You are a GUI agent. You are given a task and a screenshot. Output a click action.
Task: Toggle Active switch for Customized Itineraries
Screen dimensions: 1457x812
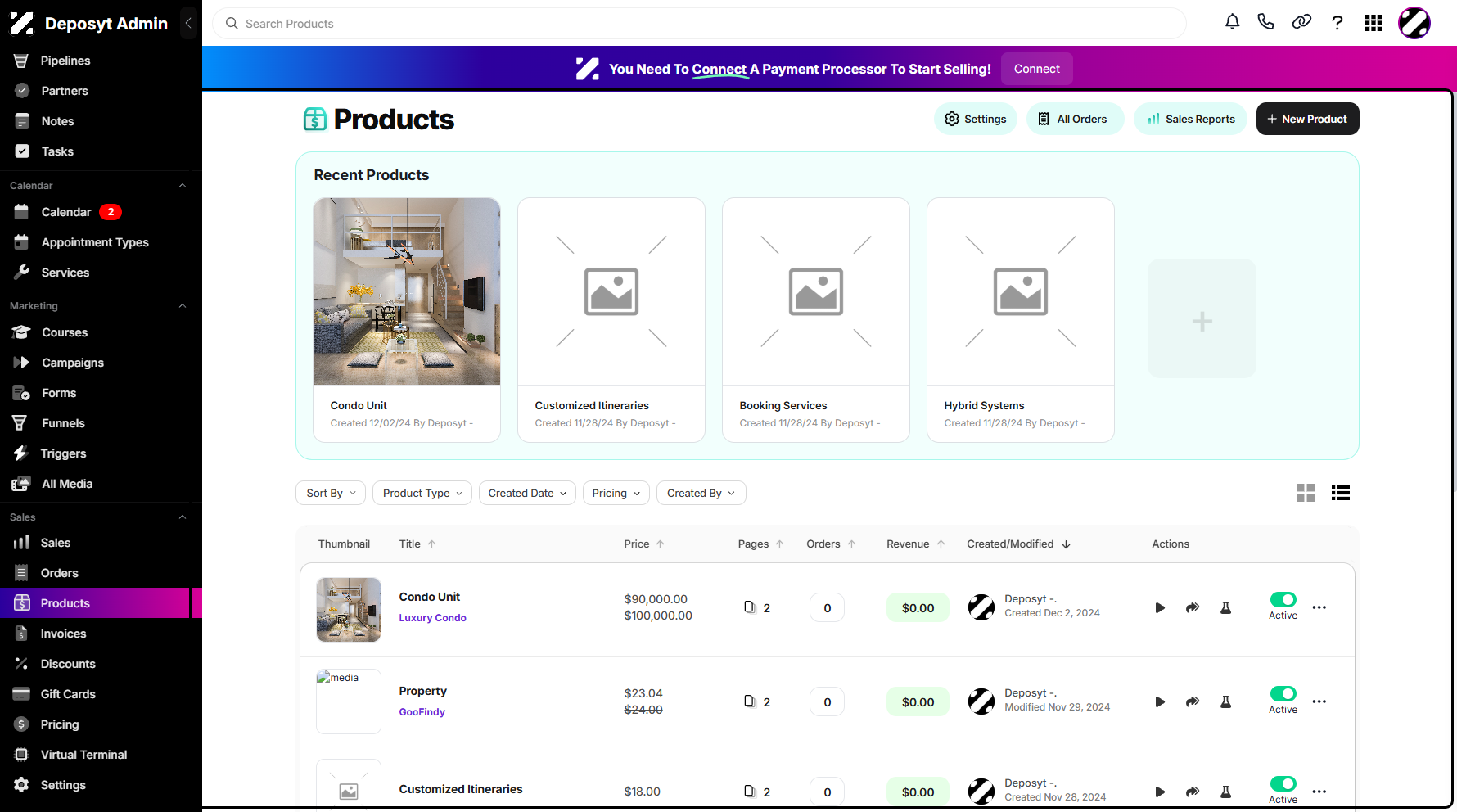coord(1283,783)
